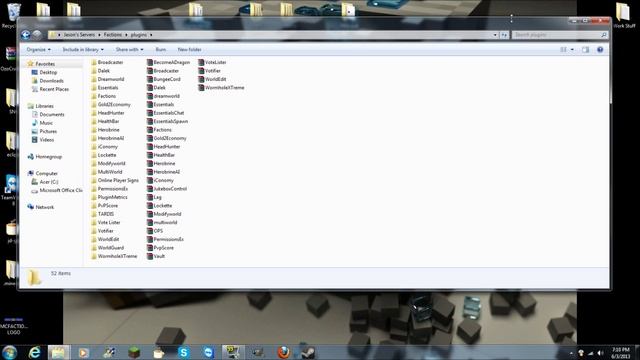The image size is (640, 360).
Task: Click New folder in the toolbar
Action: tap(189, 50)
